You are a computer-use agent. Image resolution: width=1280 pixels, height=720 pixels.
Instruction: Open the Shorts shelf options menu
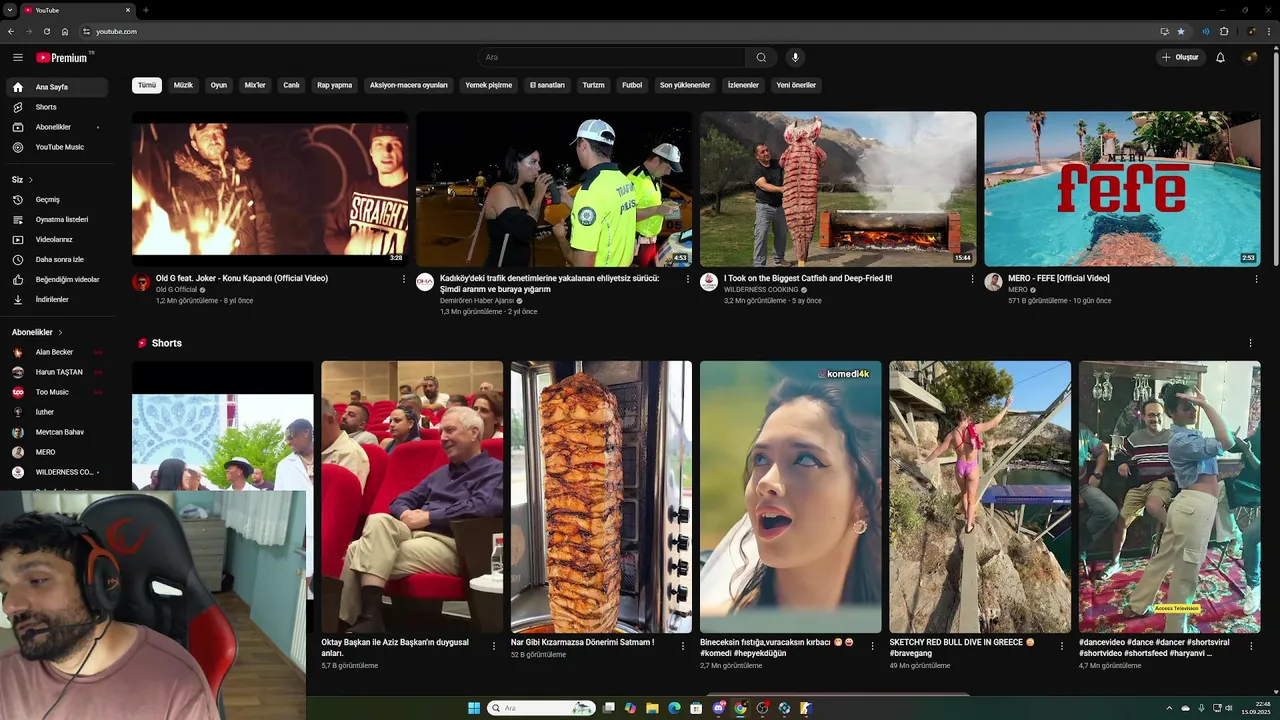1250,343
